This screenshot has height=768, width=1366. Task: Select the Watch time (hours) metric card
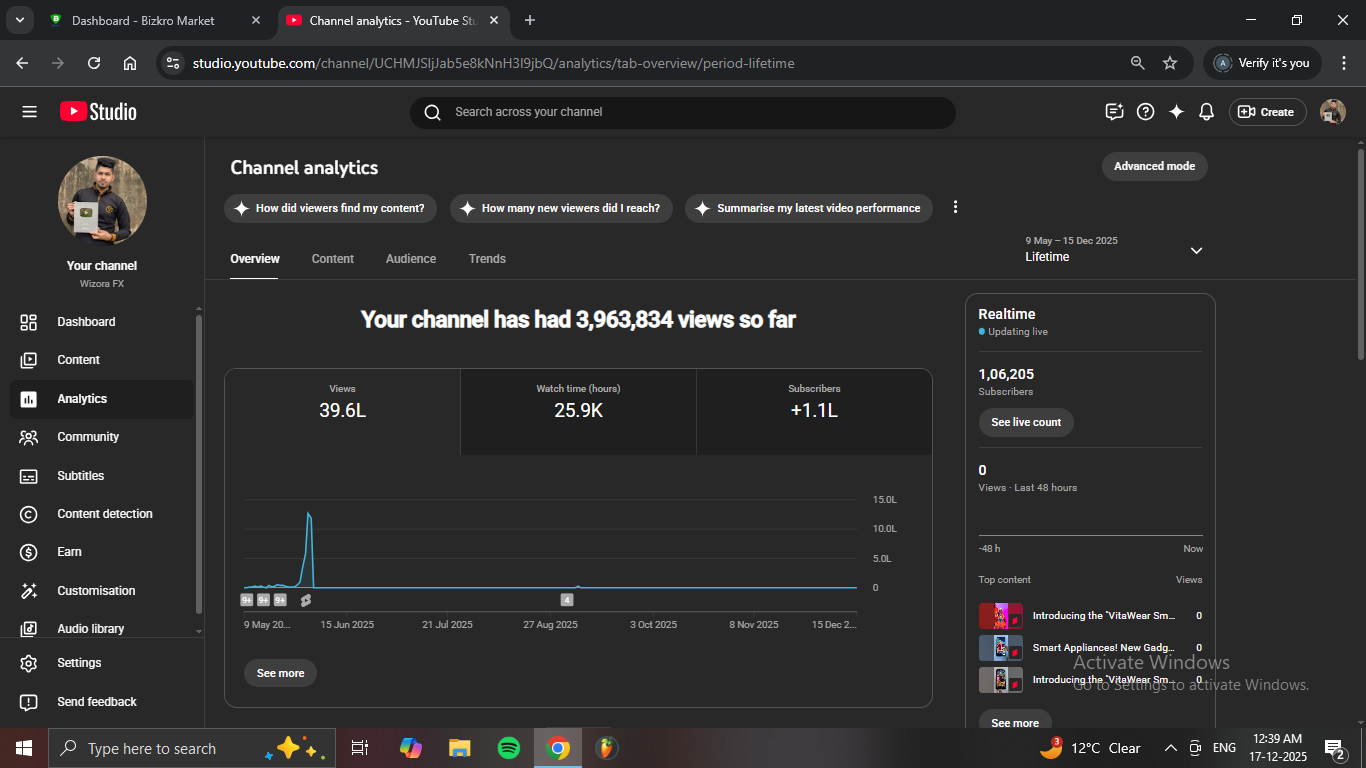click(x=578, y=402)
